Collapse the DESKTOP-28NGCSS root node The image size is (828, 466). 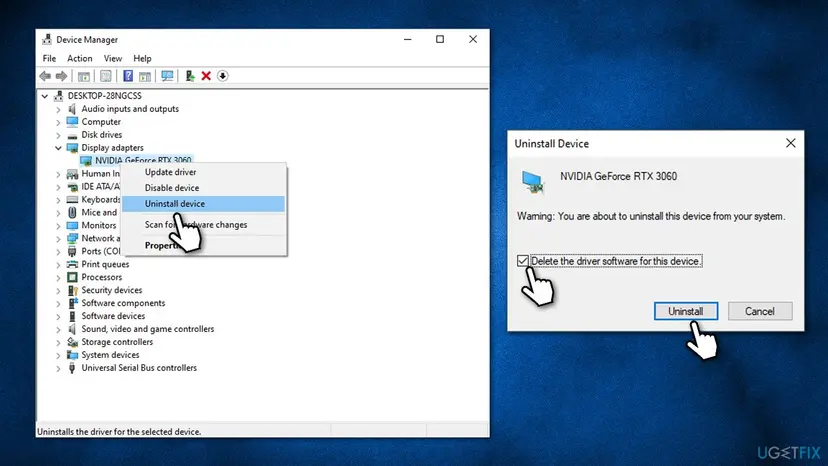[x=45, y=96]
